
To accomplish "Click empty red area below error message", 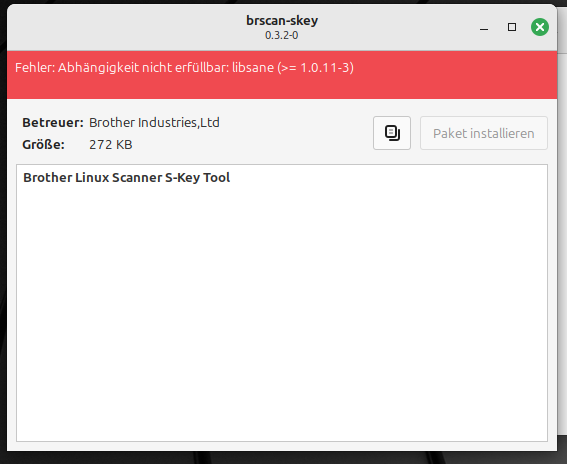I will point(282,88).
